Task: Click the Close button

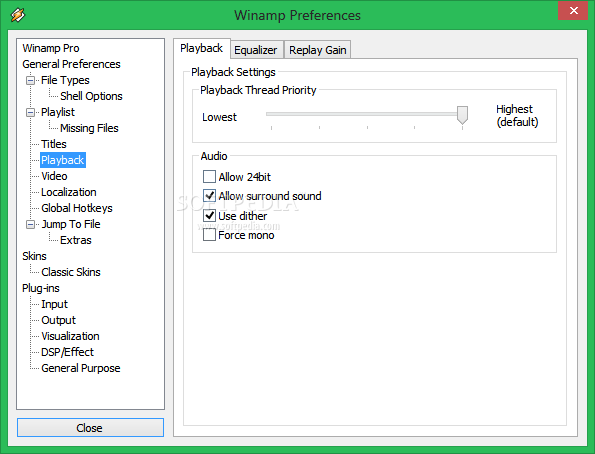Action: [90, 428]
